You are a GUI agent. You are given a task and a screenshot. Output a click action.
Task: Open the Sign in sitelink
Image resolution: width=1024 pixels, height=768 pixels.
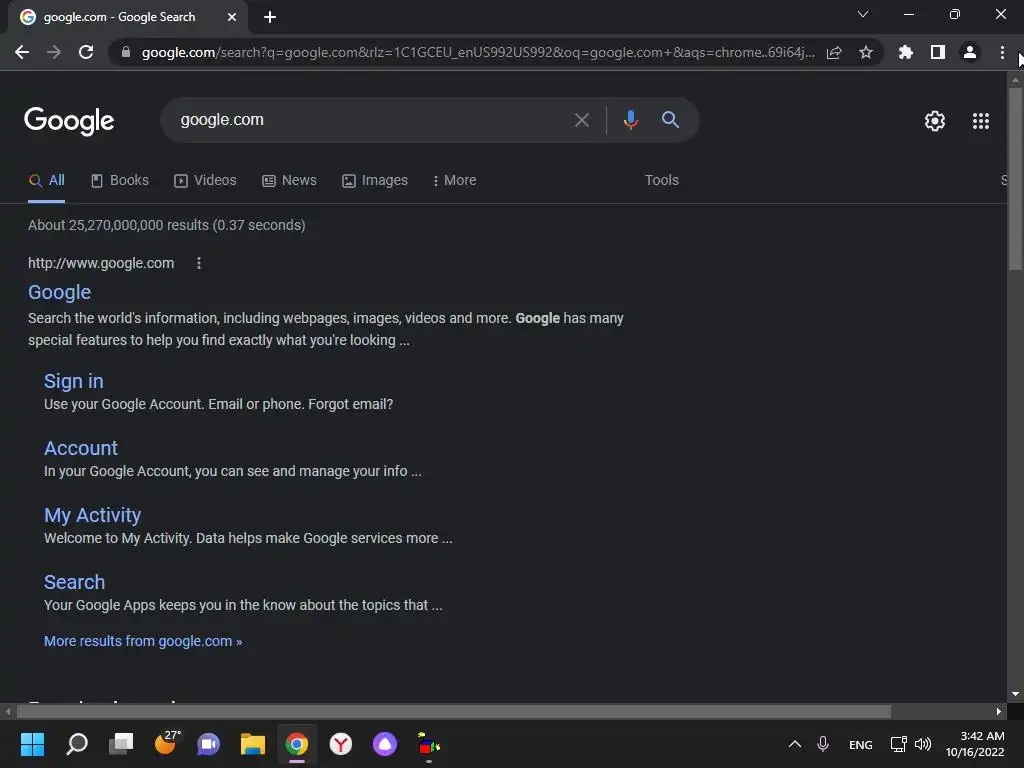pyautogui.click(x=74, y=381)
